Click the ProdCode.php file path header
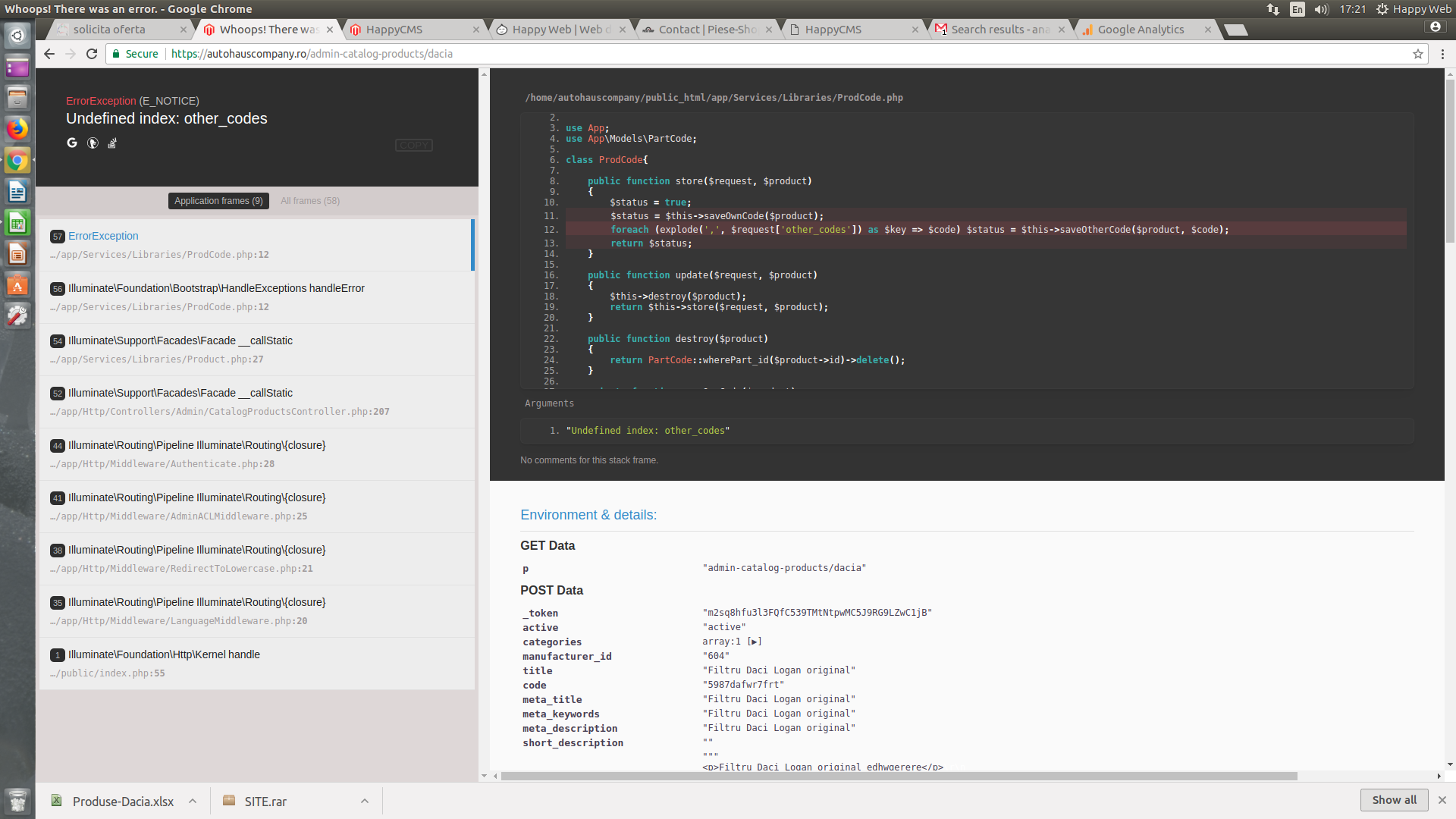1456x819 pixels. (x=714, y=98)
